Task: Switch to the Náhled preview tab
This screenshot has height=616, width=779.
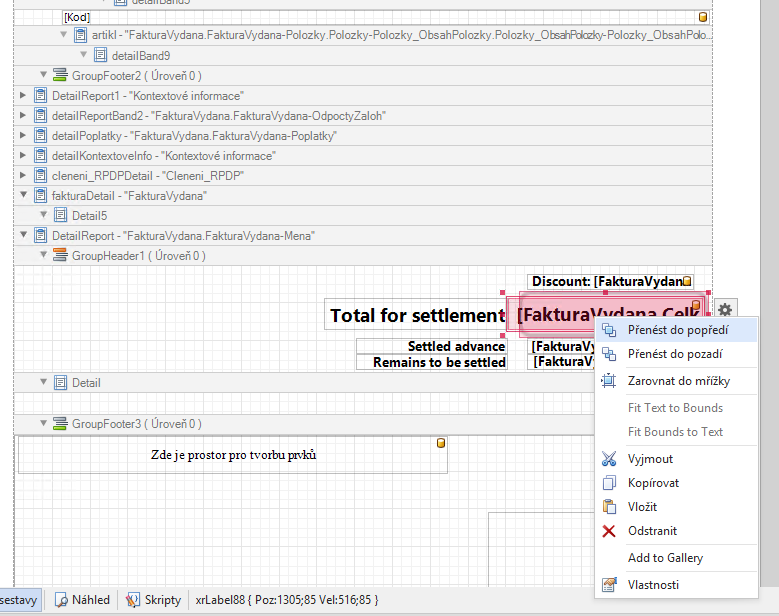Action: coord(83,600)
